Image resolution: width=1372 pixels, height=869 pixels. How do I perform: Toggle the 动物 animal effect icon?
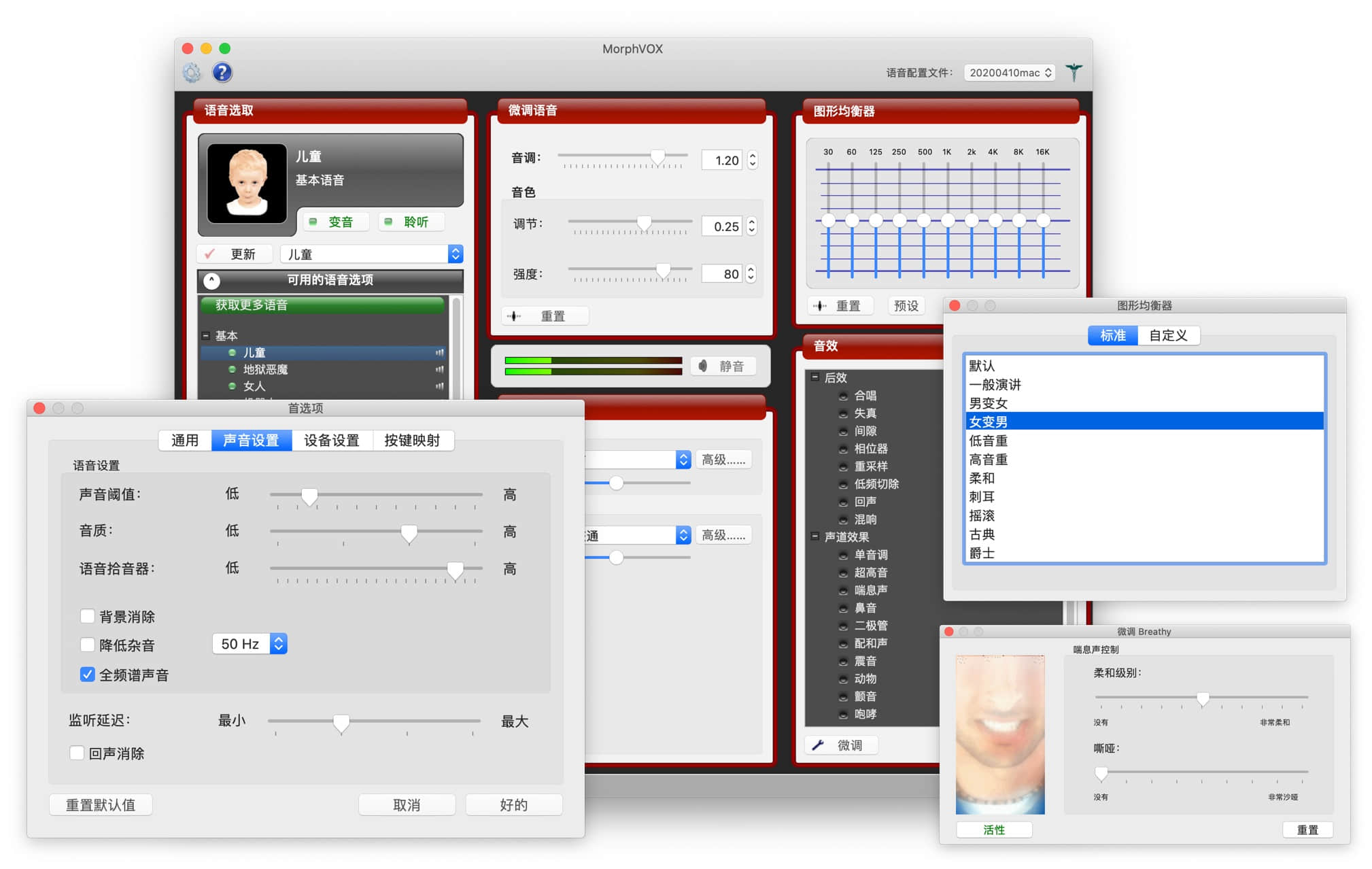click(x=843, y=679)
